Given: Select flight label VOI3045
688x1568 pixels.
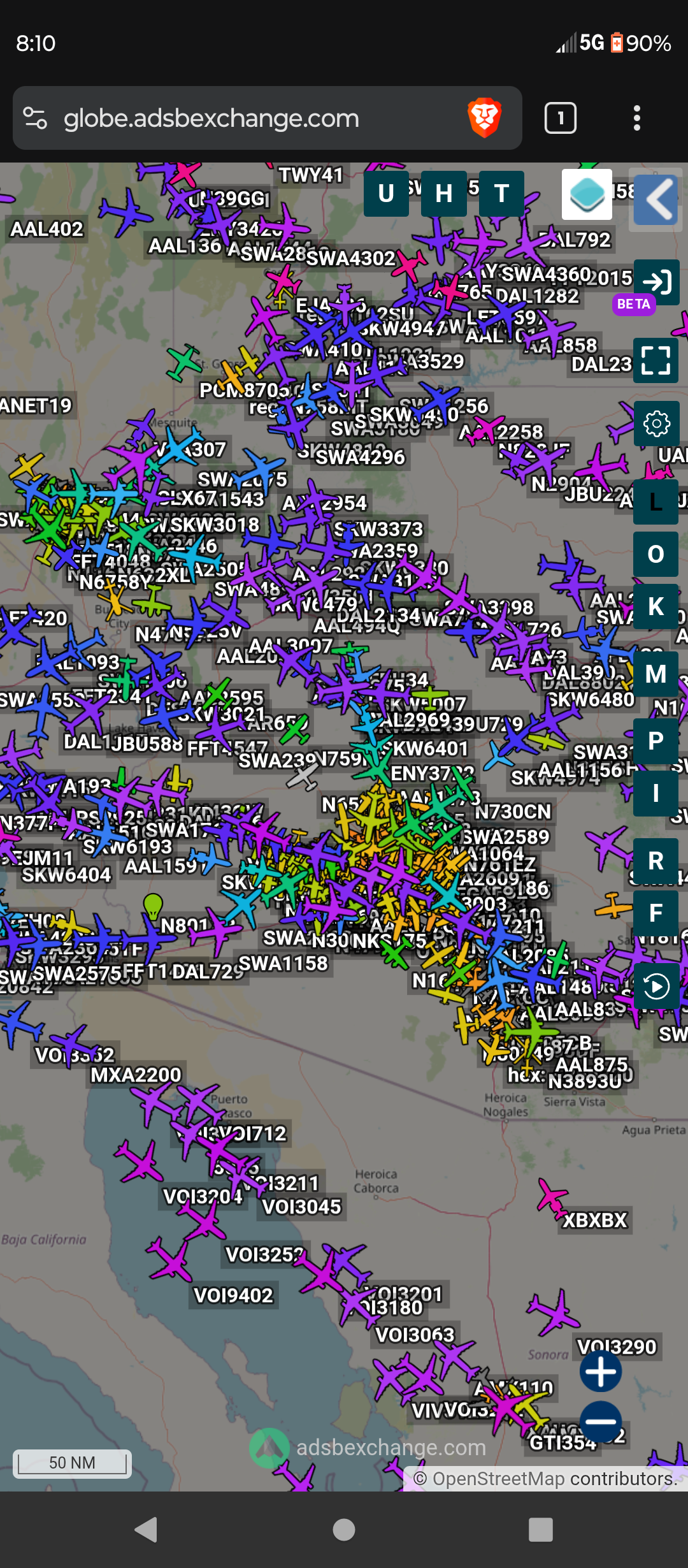Looking at the screenshot, I should point(302,1207).
